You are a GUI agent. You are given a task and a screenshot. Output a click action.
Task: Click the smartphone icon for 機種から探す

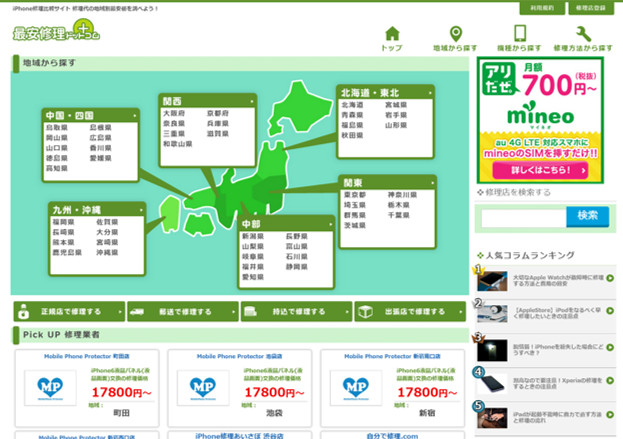point(520,35)
